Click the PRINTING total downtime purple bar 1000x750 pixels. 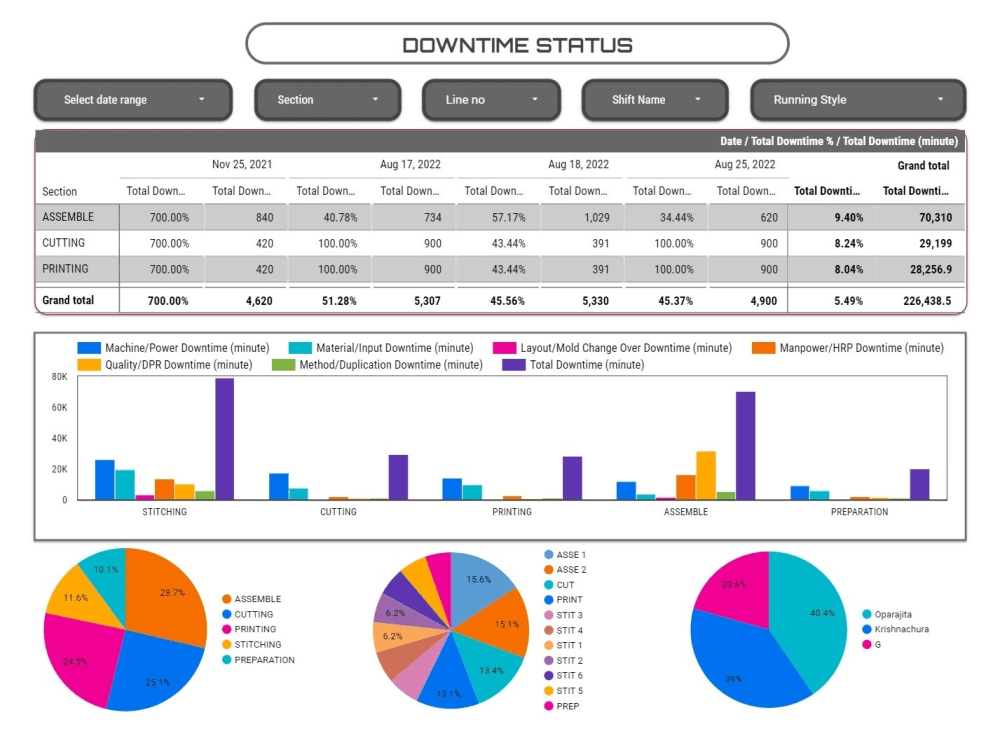pyautogui.click(x=572, y=478)
